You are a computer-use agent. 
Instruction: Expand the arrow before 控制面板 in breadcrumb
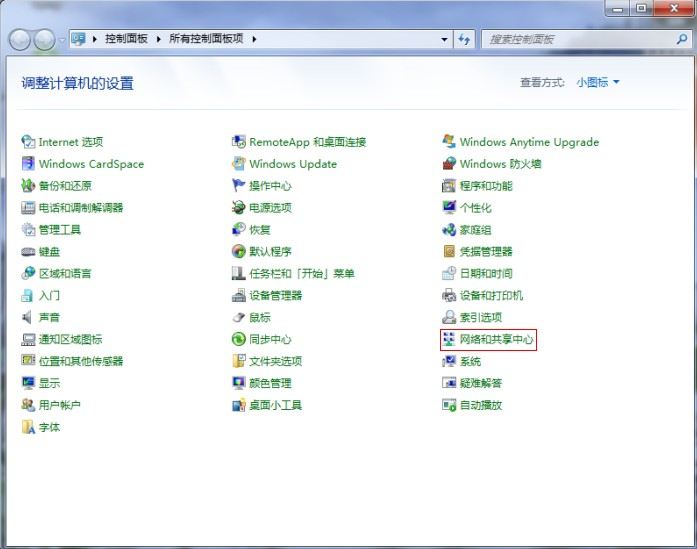tap(95, 39)
